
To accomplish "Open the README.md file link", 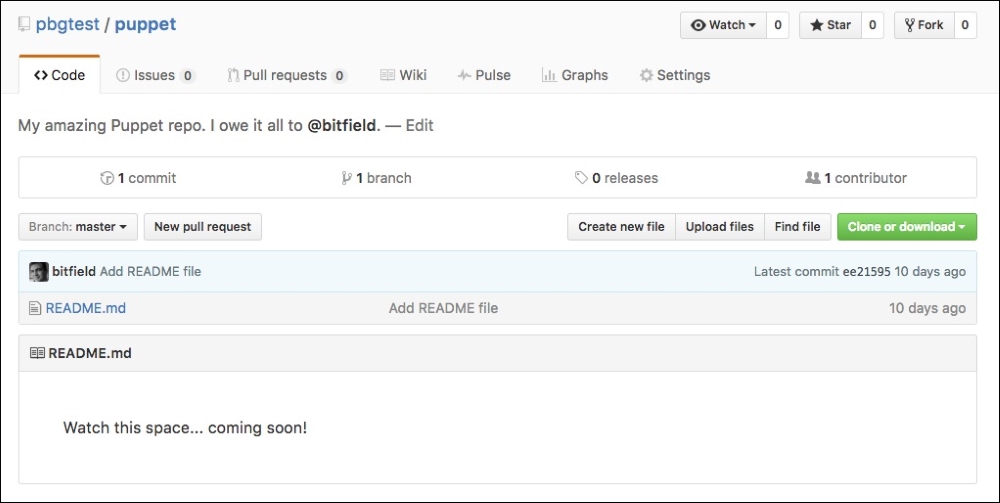I will [x=86, y=308].
